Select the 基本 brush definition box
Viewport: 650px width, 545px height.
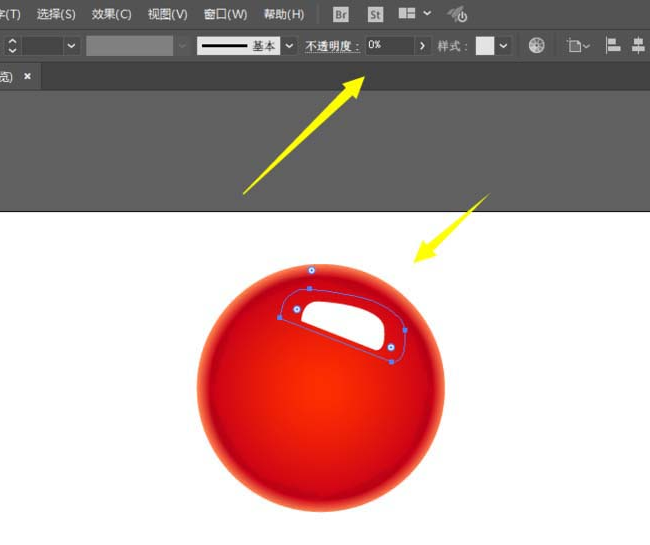(238, 46)
